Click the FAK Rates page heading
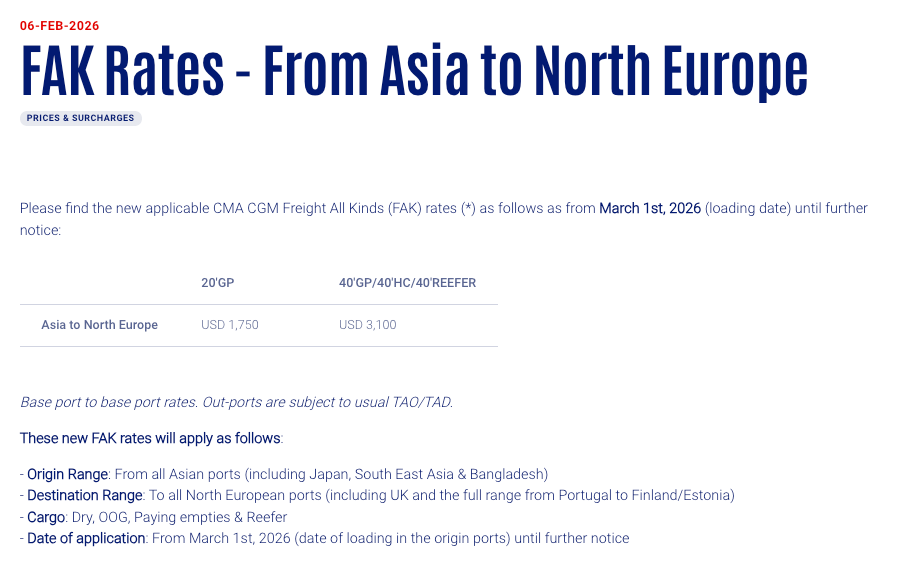The image size is (900, 566). coord(413,69)
